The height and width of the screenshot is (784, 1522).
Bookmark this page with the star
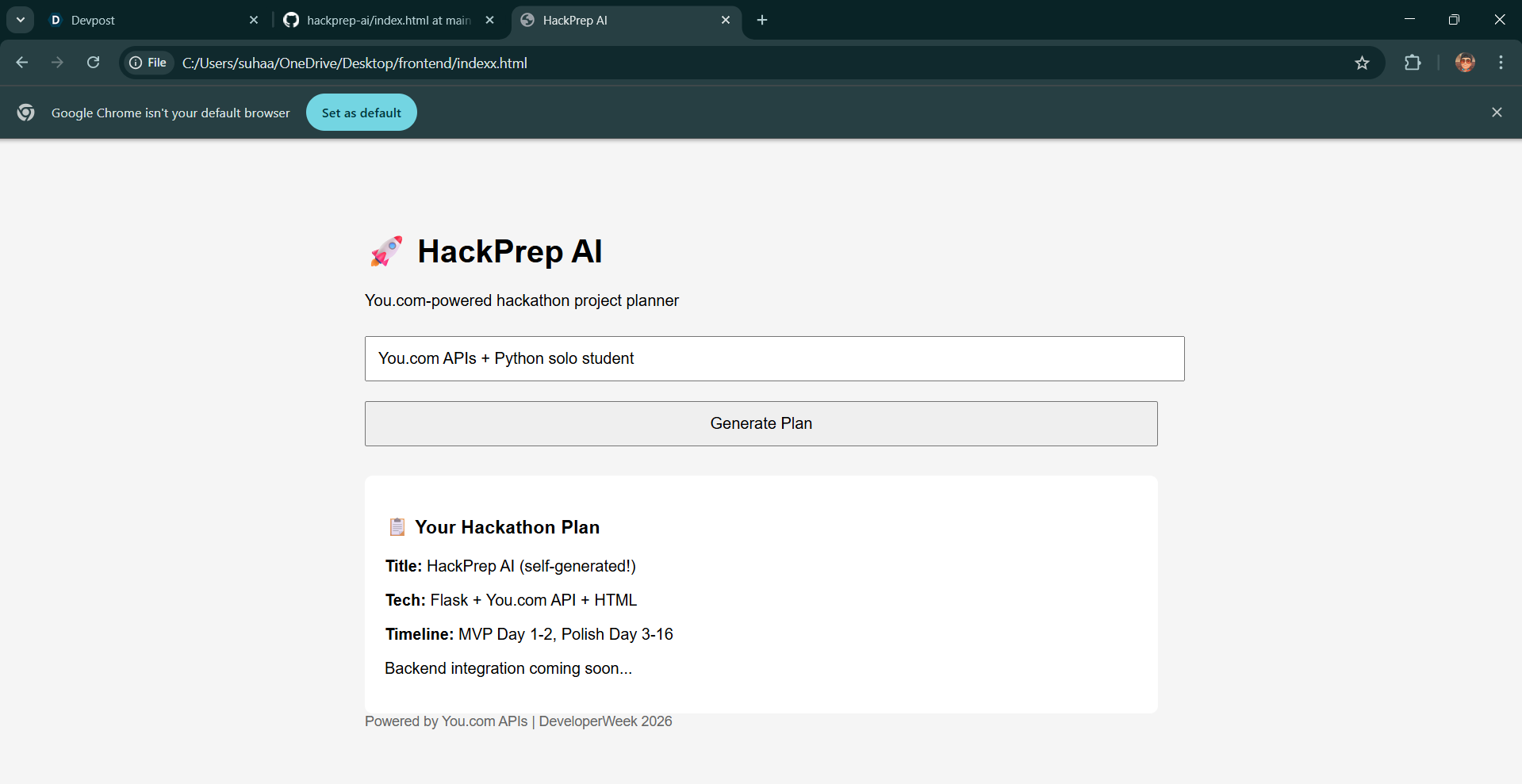click(x=1362, y=63)
